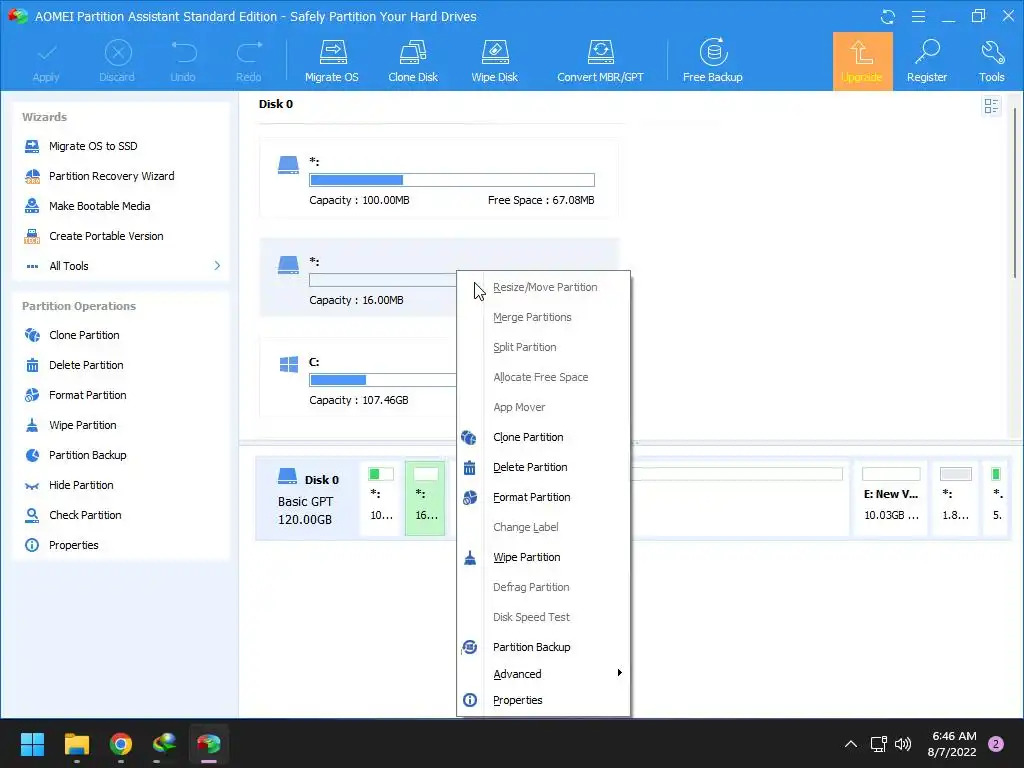Click the AOMEI taskbar icon
Viewport: 1024px width, 768px height.
[209, 744]
